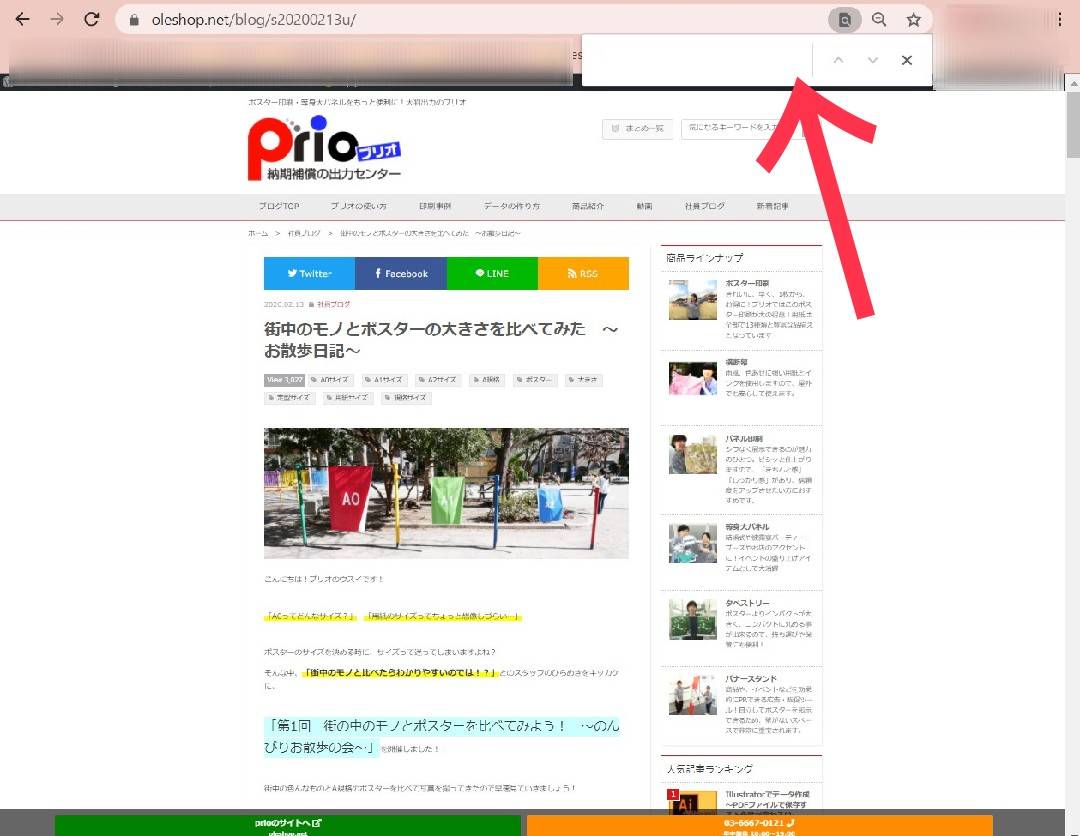Click the 定型サイズ tag
Viewport: 1080px width, 836px height.
pyautogui.click(x=289, y=397)
